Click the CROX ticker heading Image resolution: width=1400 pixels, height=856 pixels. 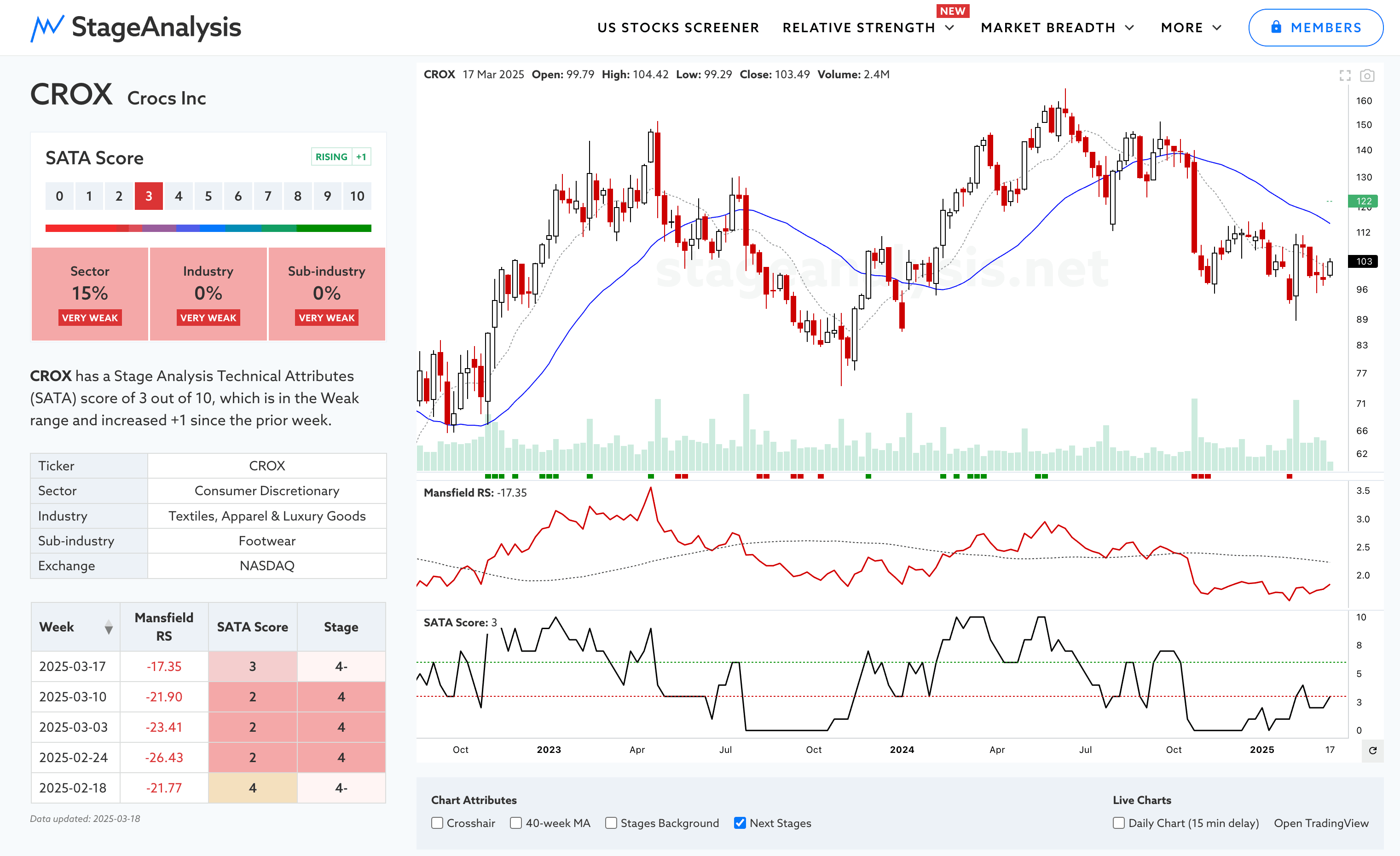click(x=71, y=94)
